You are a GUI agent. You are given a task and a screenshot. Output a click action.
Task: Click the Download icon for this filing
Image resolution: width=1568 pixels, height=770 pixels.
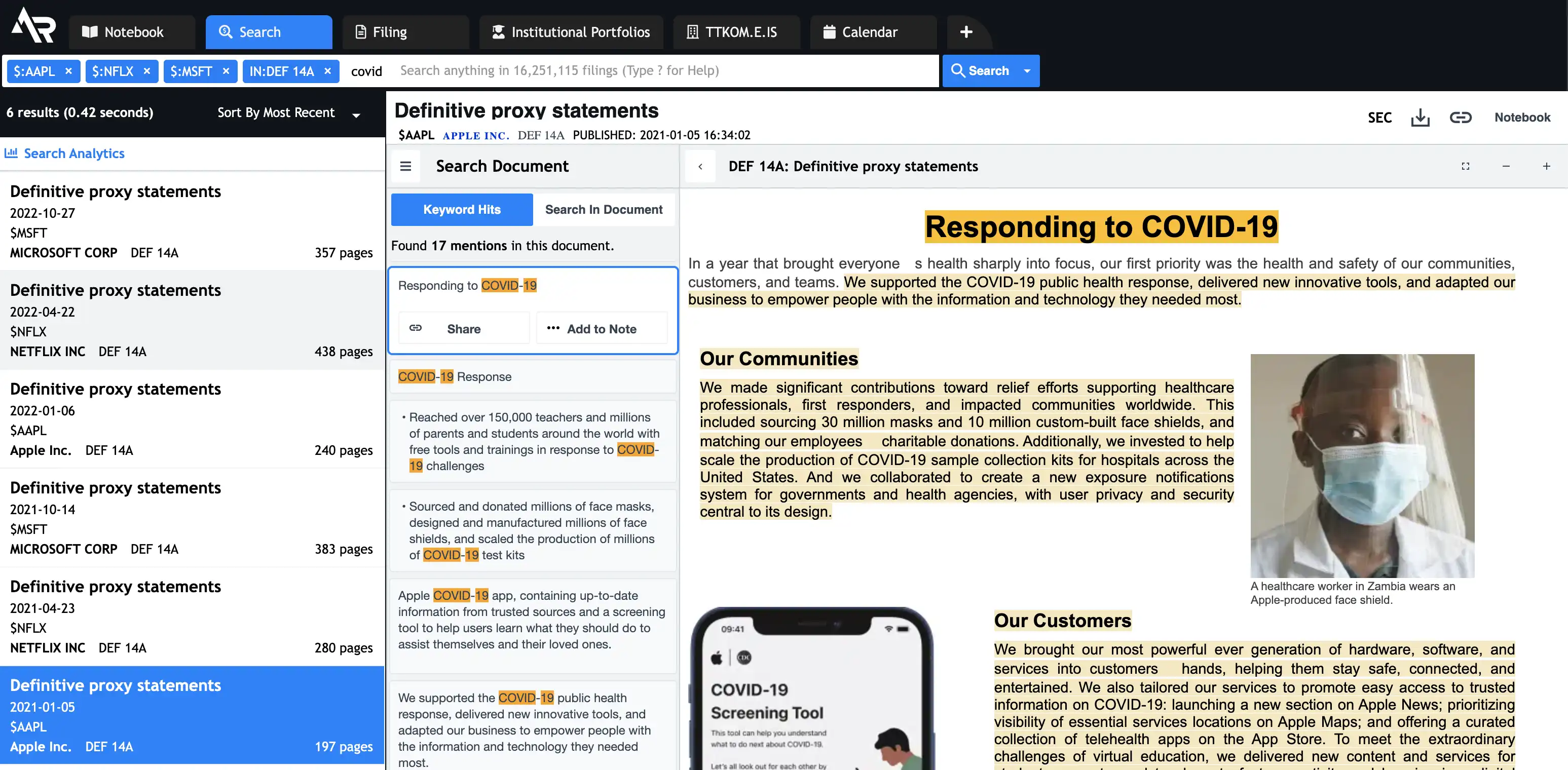(x=1422, y=118)
